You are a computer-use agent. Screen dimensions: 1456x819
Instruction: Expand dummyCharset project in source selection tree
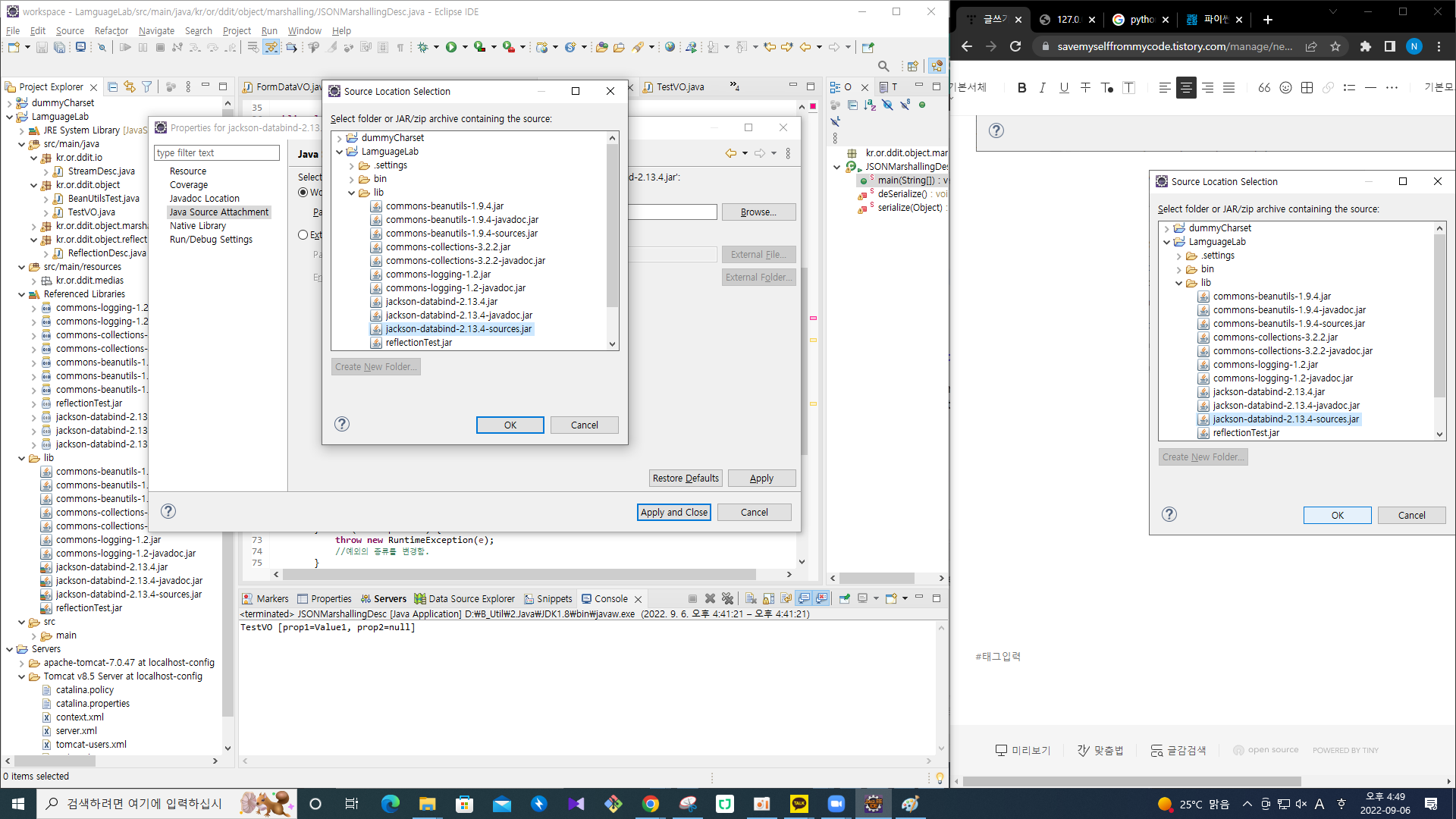coord(340,138)
